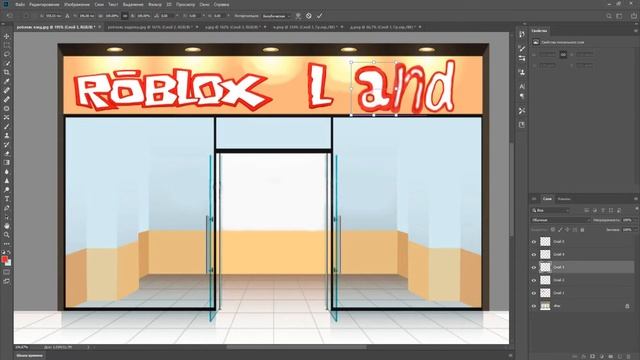The image size is (640, 360).
Task: Select the Zoom tool
Action: [x=7, y=235]
